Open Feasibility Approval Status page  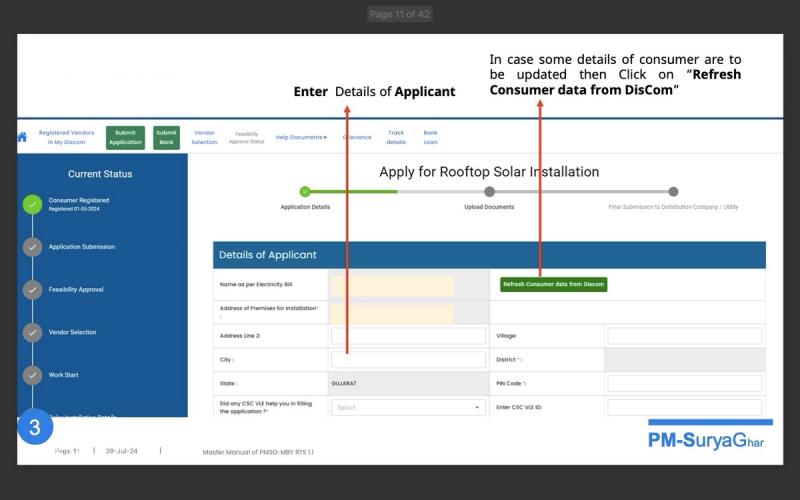(x=246, y=138)
